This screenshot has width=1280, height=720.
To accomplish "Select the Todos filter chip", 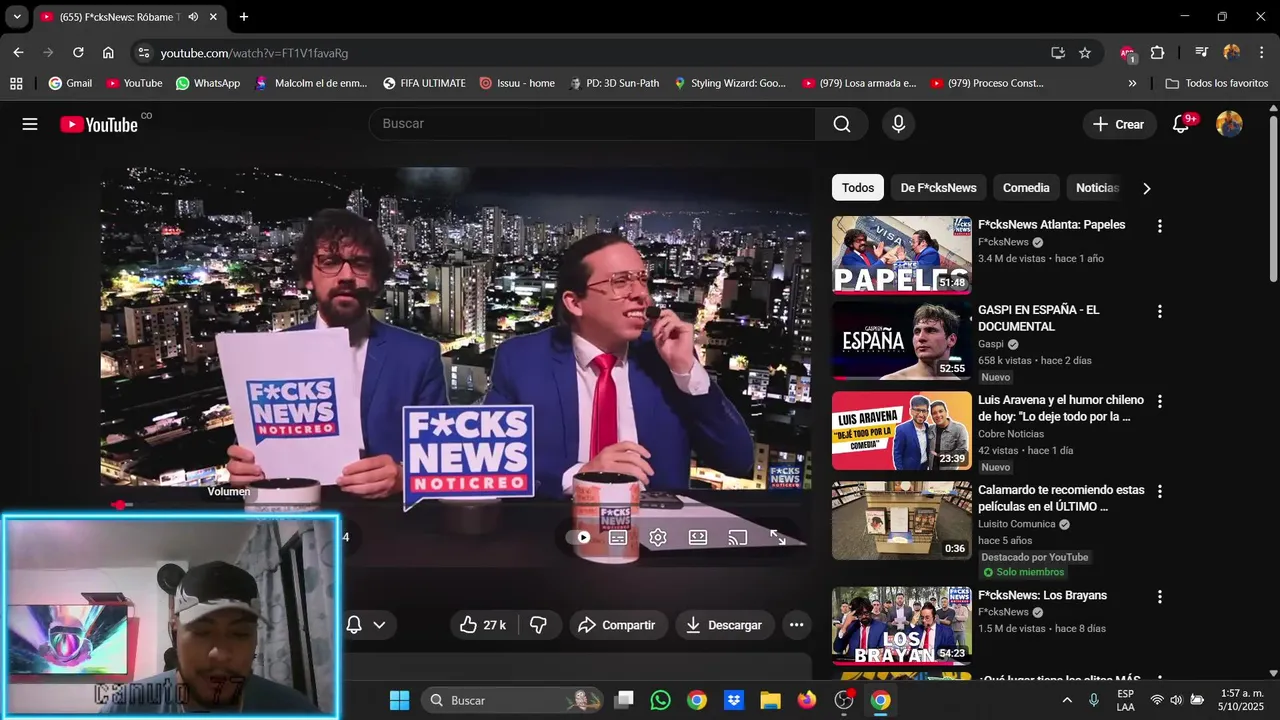I will (x=858, y=188).
